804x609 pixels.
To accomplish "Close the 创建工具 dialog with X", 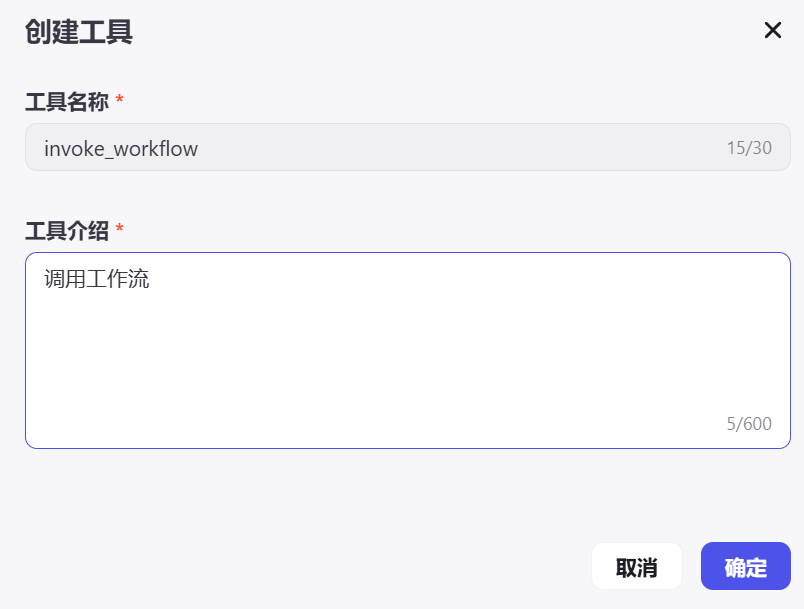I will click(772, 30).
